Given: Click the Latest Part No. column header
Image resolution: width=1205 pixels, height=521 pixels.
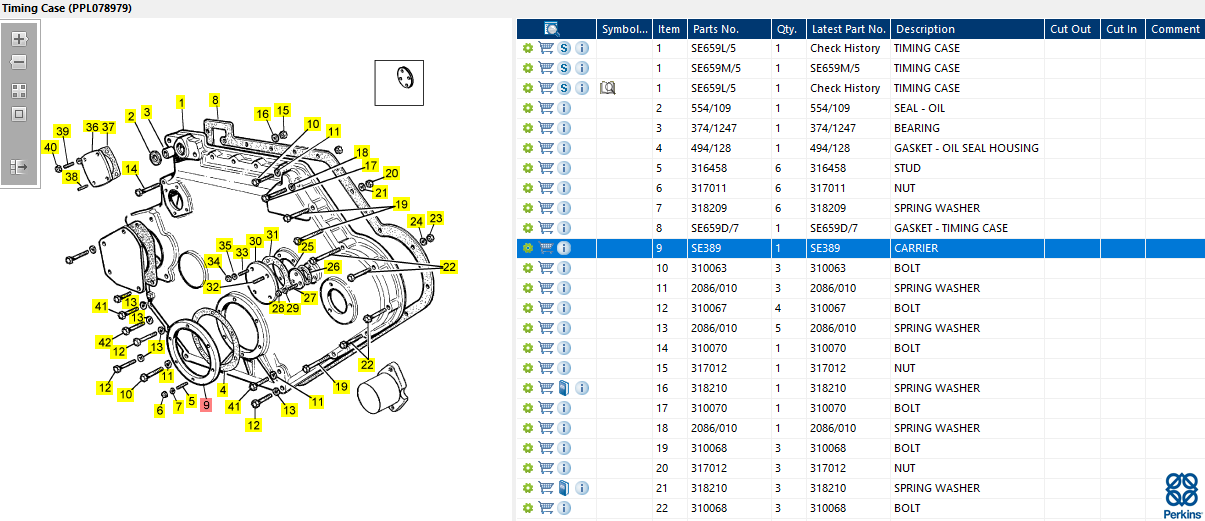Looking at the screenshot, I should (x=847, y=29).
